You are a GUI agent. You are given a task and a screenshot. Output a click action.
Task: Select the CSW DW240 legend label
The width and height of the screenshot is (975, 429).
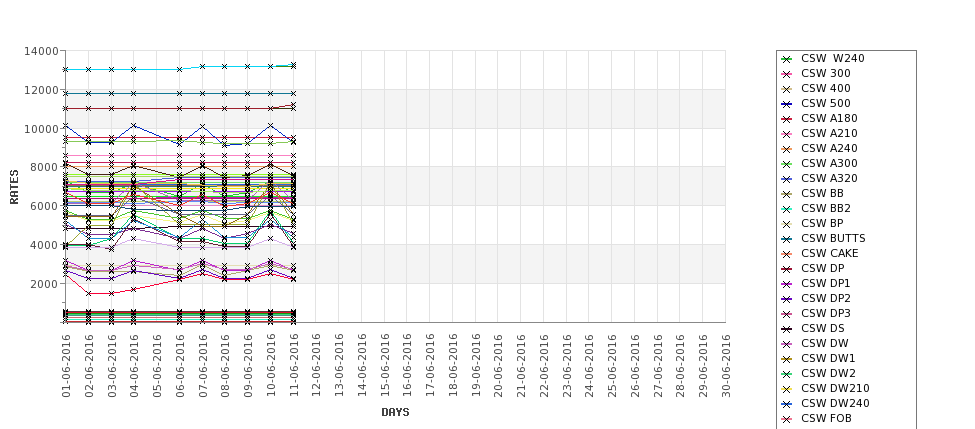pyautogui.click(x=835, y=403)
